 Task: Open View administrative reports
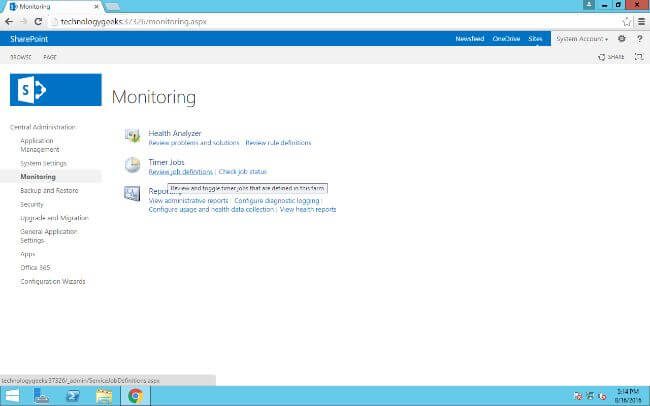point(188,201)
